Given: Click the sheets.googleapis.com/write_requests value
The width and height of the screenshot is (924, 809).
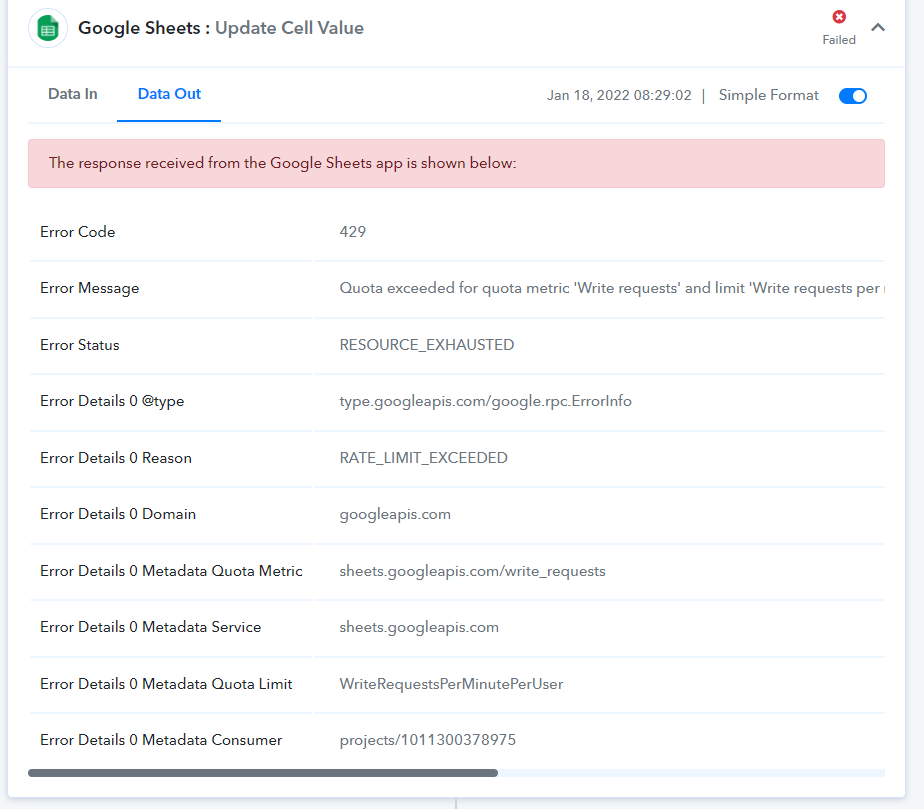Looking at the screenshot, I should [x=472, y=571].
